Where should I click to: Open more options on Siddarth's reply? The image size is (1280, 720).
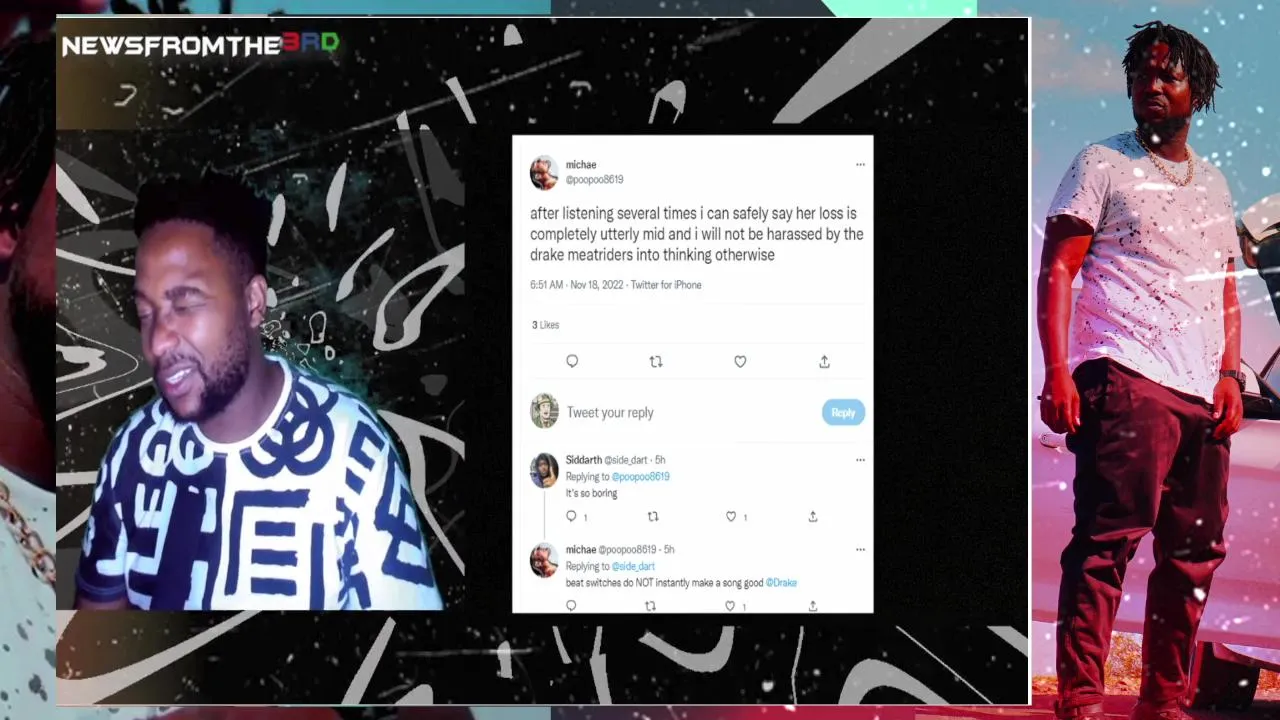[x=860, y=460]
